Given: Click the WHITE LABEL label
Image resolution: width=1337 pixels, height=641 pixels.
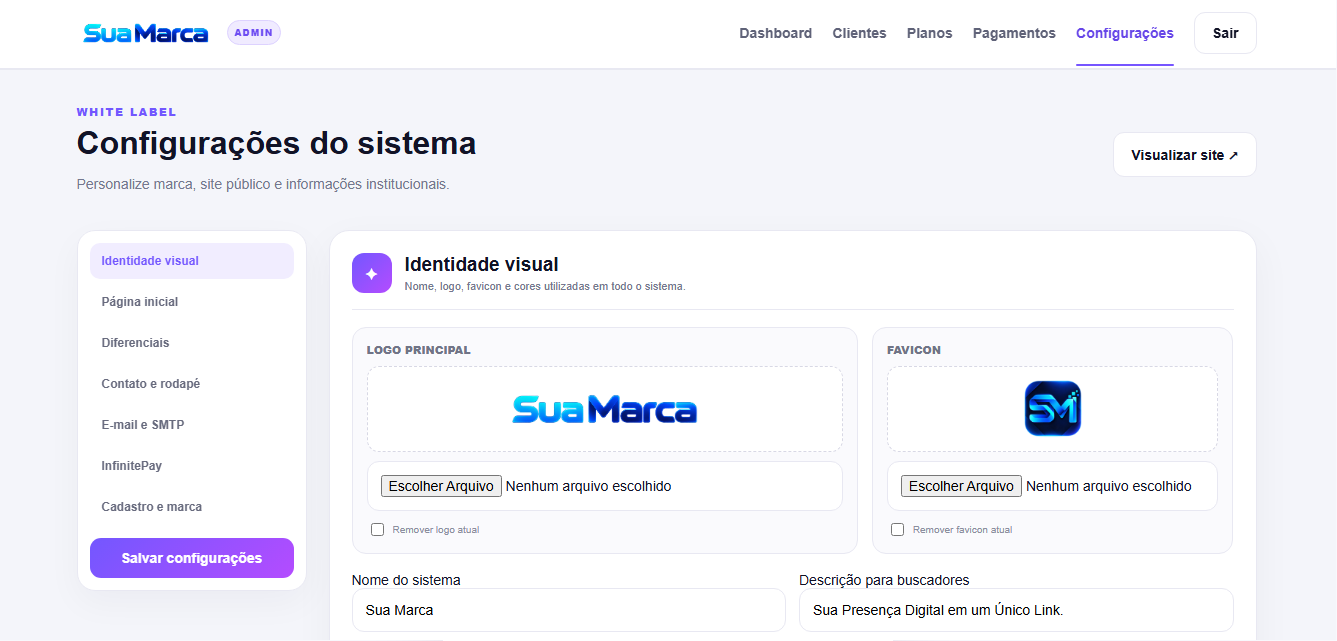Looking at the screenshot, I should click(x=127, y=112).
